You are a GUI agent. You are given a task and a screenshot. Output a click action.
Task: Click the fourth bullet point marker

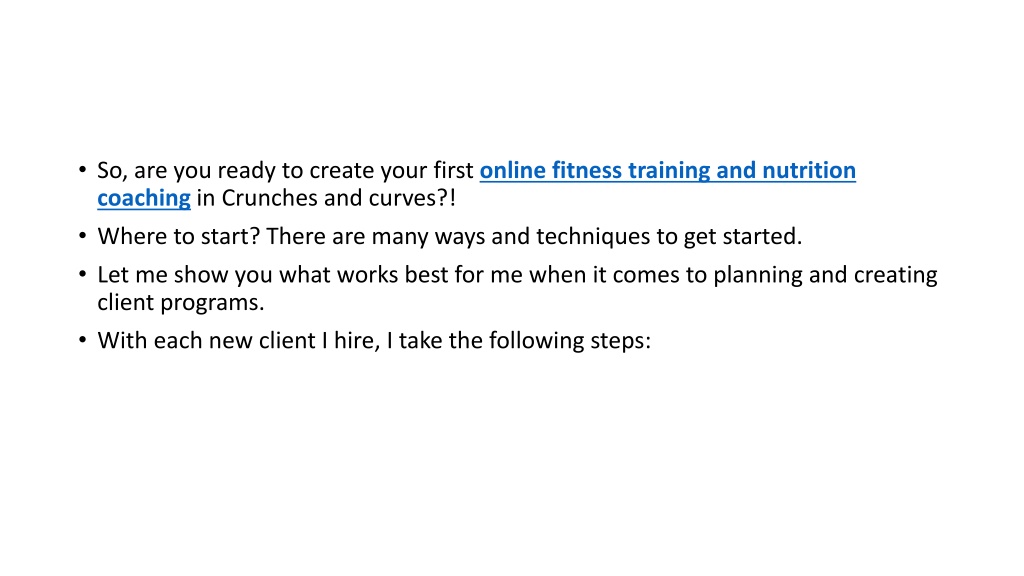[82, 340]
